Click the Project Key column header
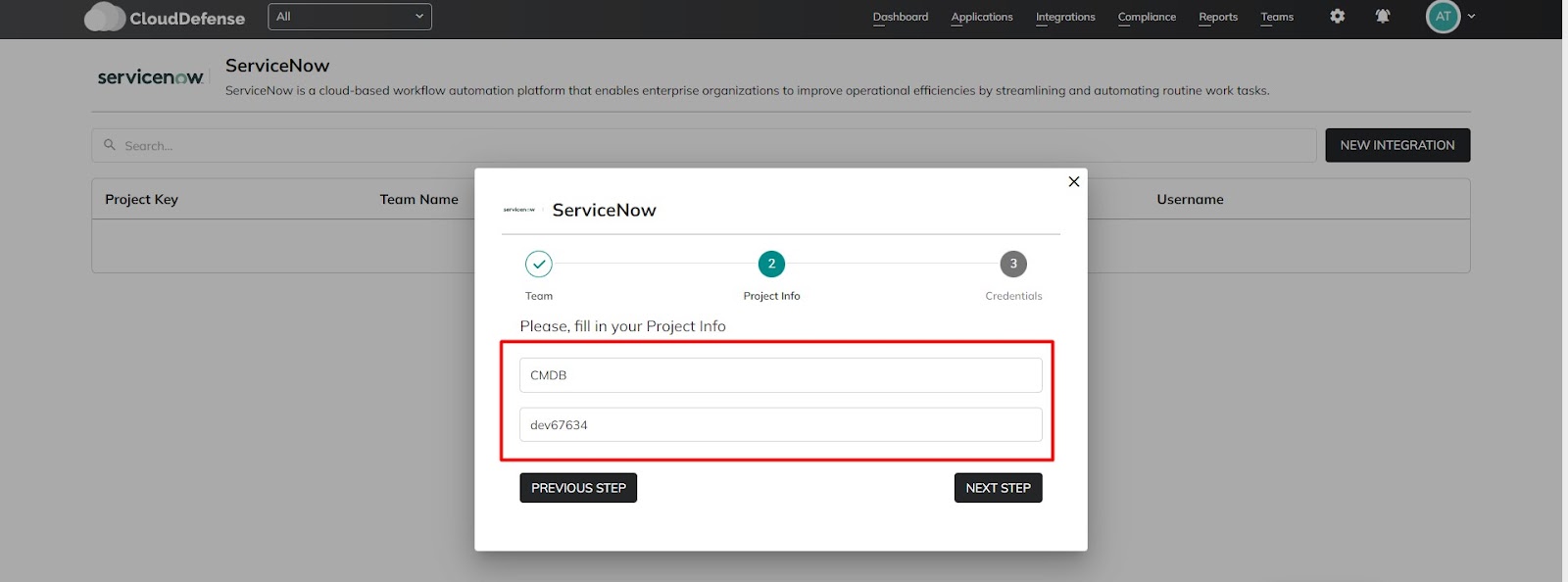 (142, 199)
